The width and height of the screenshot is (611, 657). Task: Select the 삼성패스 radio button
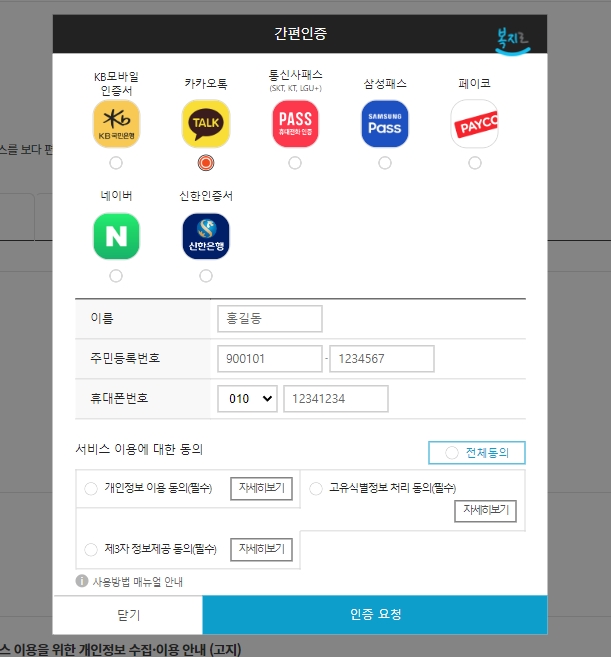coord(385,163)
